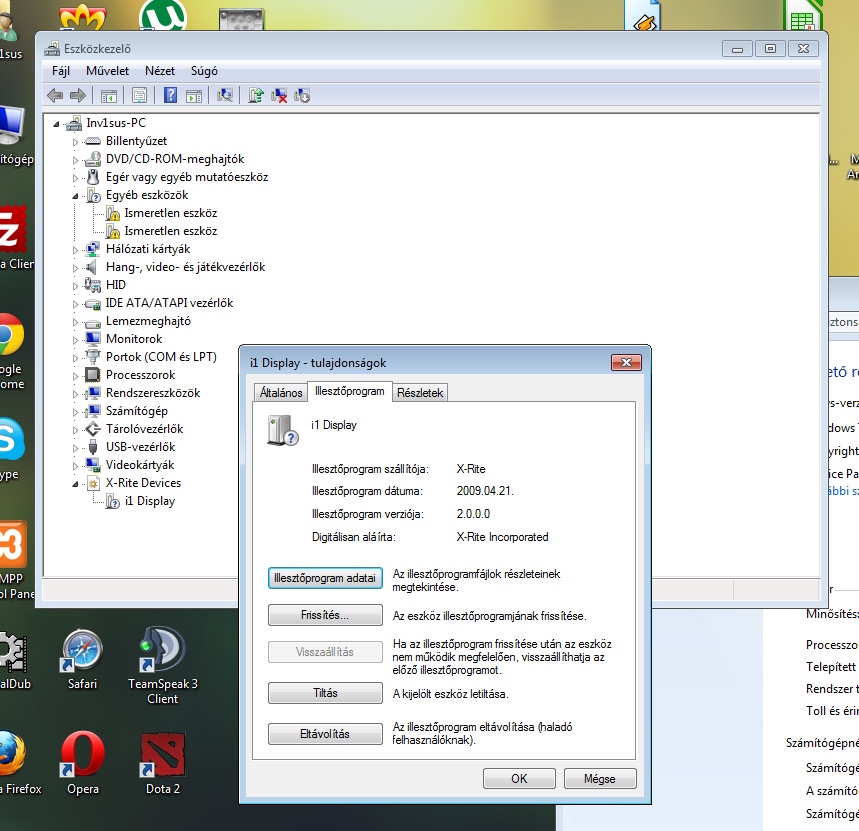This screenshot has height=831, width=859.
Task: Click the Tiltás button
Action: coord(325,693)
